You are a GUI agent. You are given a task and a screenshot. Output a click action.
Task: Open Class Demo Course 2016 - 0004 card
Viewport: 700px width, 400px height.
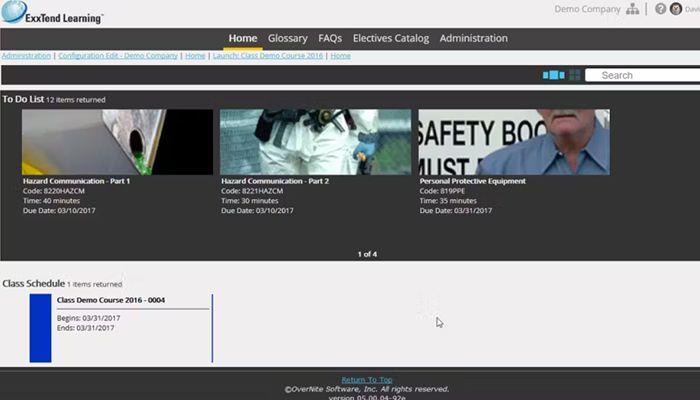(120, 327)
